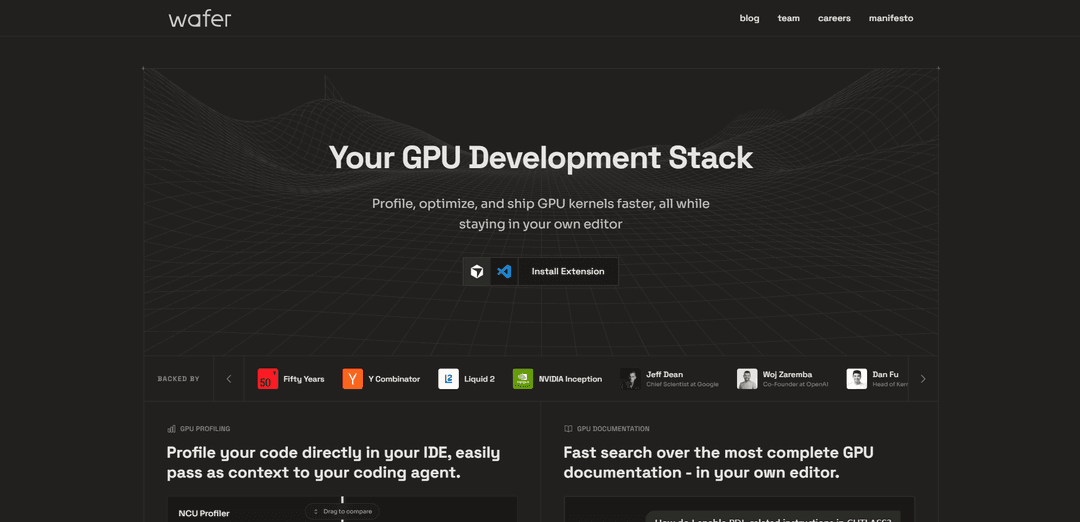1080x522 pixels.
Task: Open the careers navigation link
Action: point(834,18)
